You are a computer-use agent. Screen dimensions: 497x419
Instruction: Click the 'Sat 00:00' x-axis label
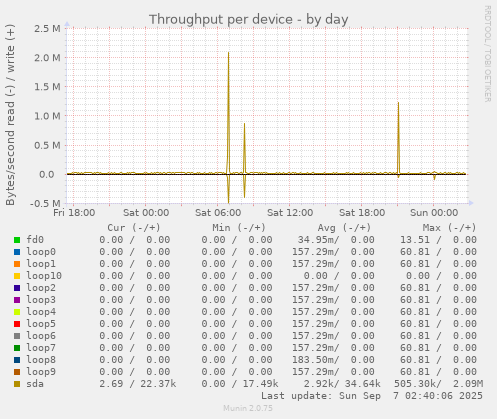(146, 213)
